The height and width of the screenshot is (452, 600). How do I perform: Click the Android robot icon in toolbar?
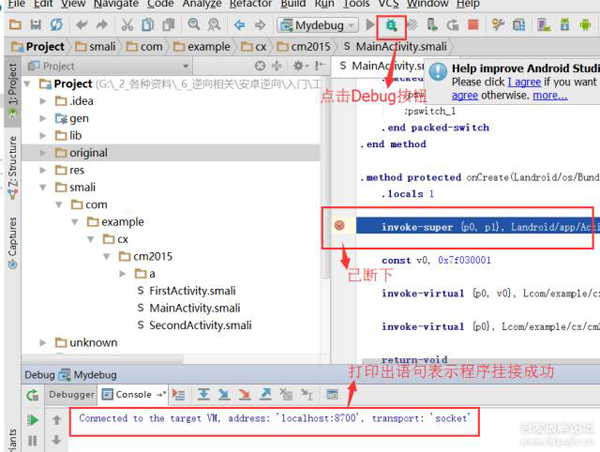click(585, 25)
